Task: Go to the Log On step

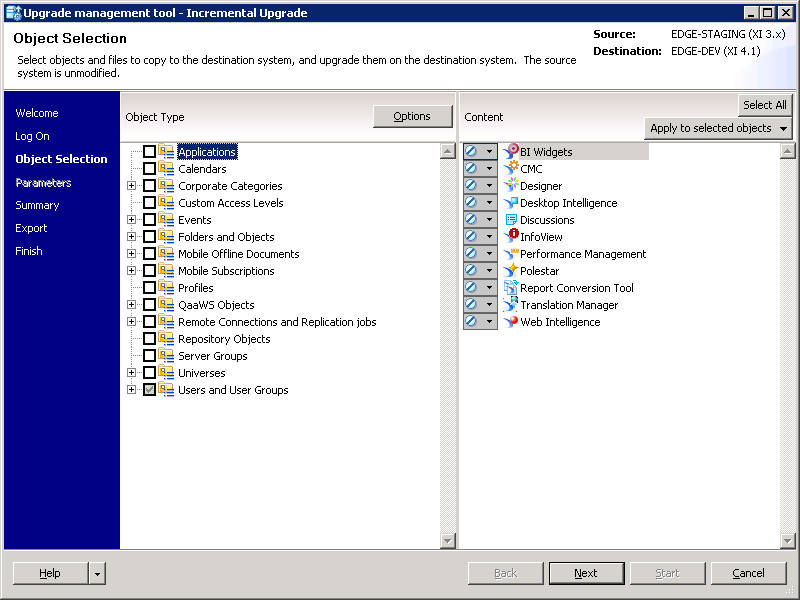Action: coord(32,136)
